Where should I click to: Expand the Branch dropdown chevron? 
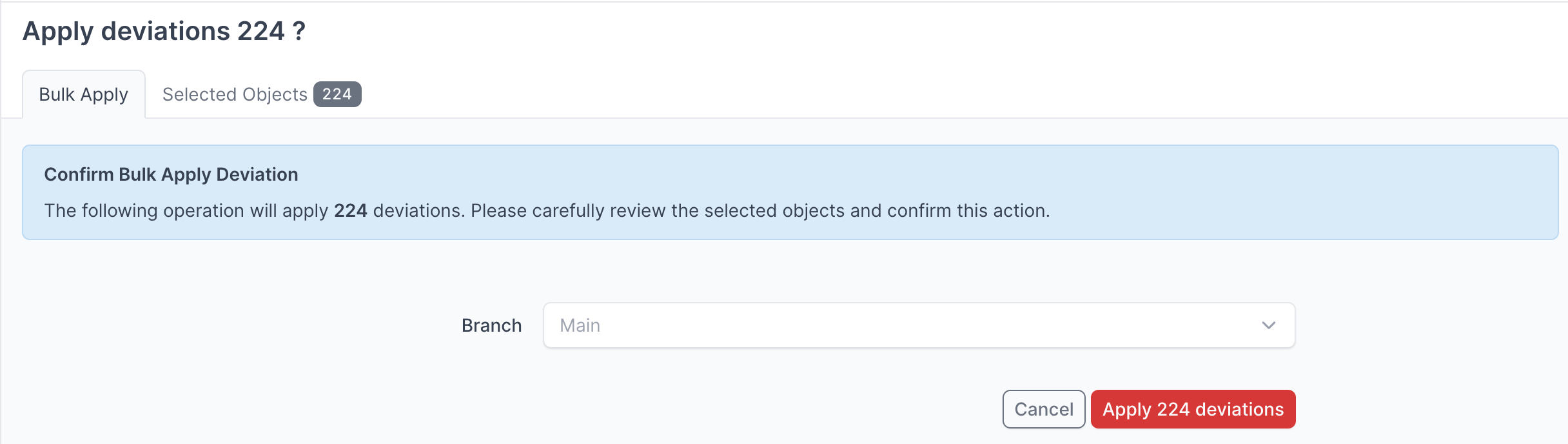pos(1268,325)
